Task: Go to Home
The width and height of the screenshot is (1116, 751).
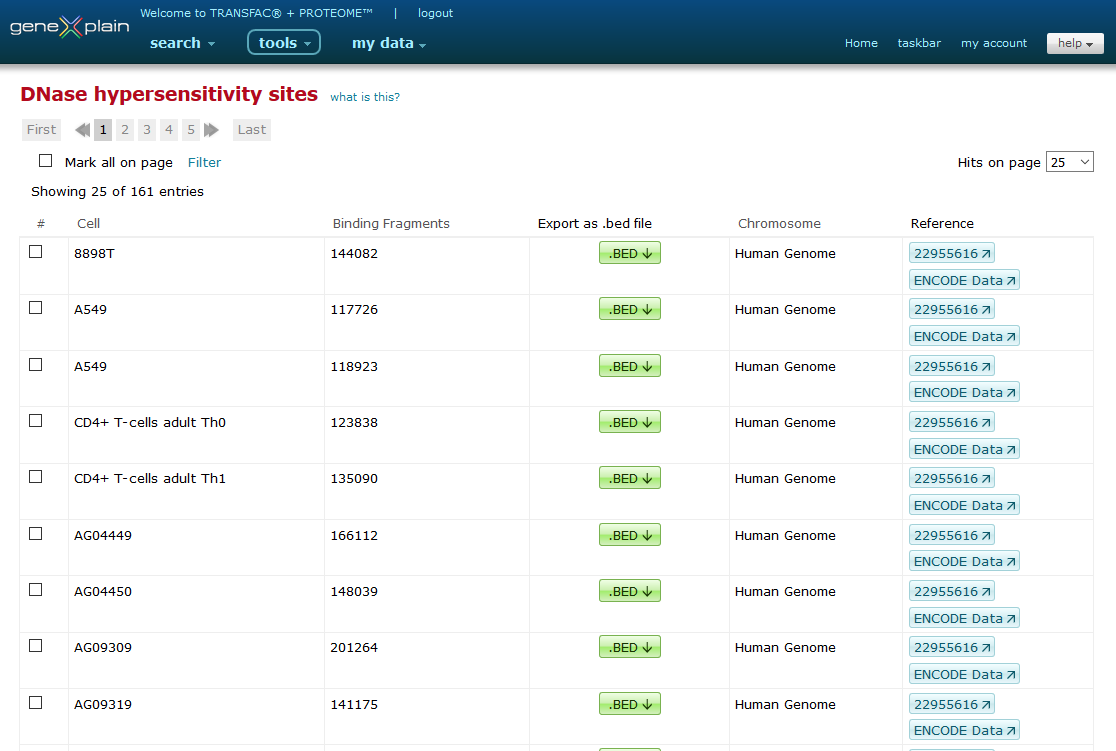Action: tap(861, 43)
